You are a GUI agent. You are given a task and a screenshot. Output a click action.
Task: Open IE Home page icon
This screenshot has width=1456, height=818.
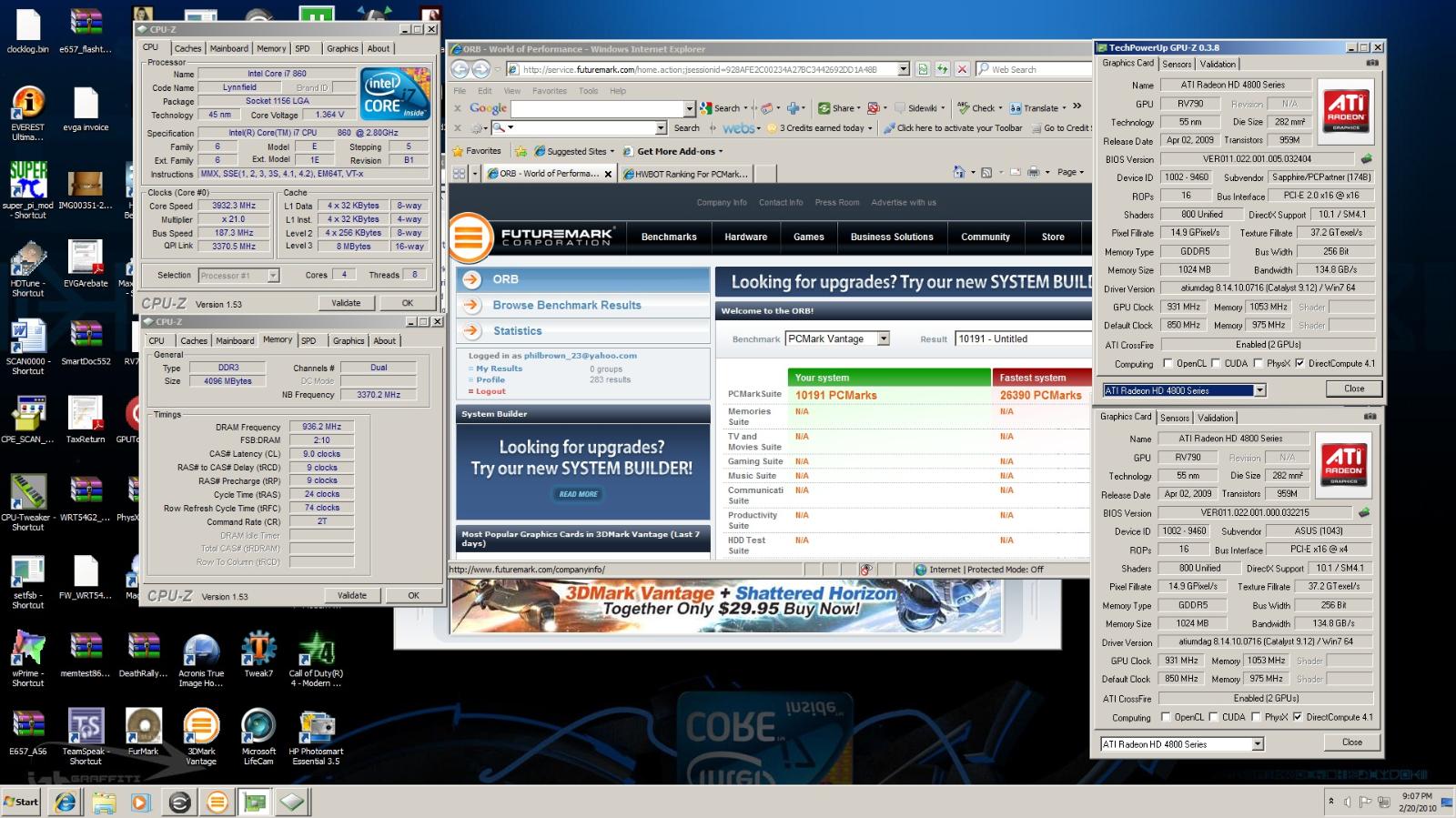tap(958, 172)
